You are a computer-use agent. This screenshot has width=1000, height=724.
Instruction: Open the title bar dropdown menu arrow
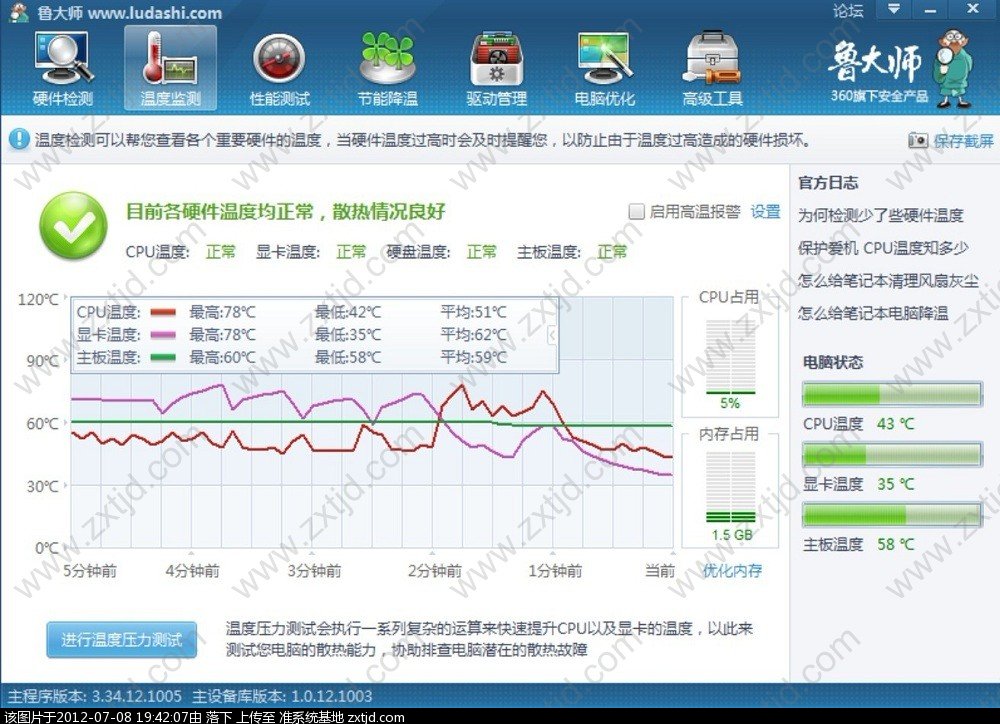coord(894,9)
